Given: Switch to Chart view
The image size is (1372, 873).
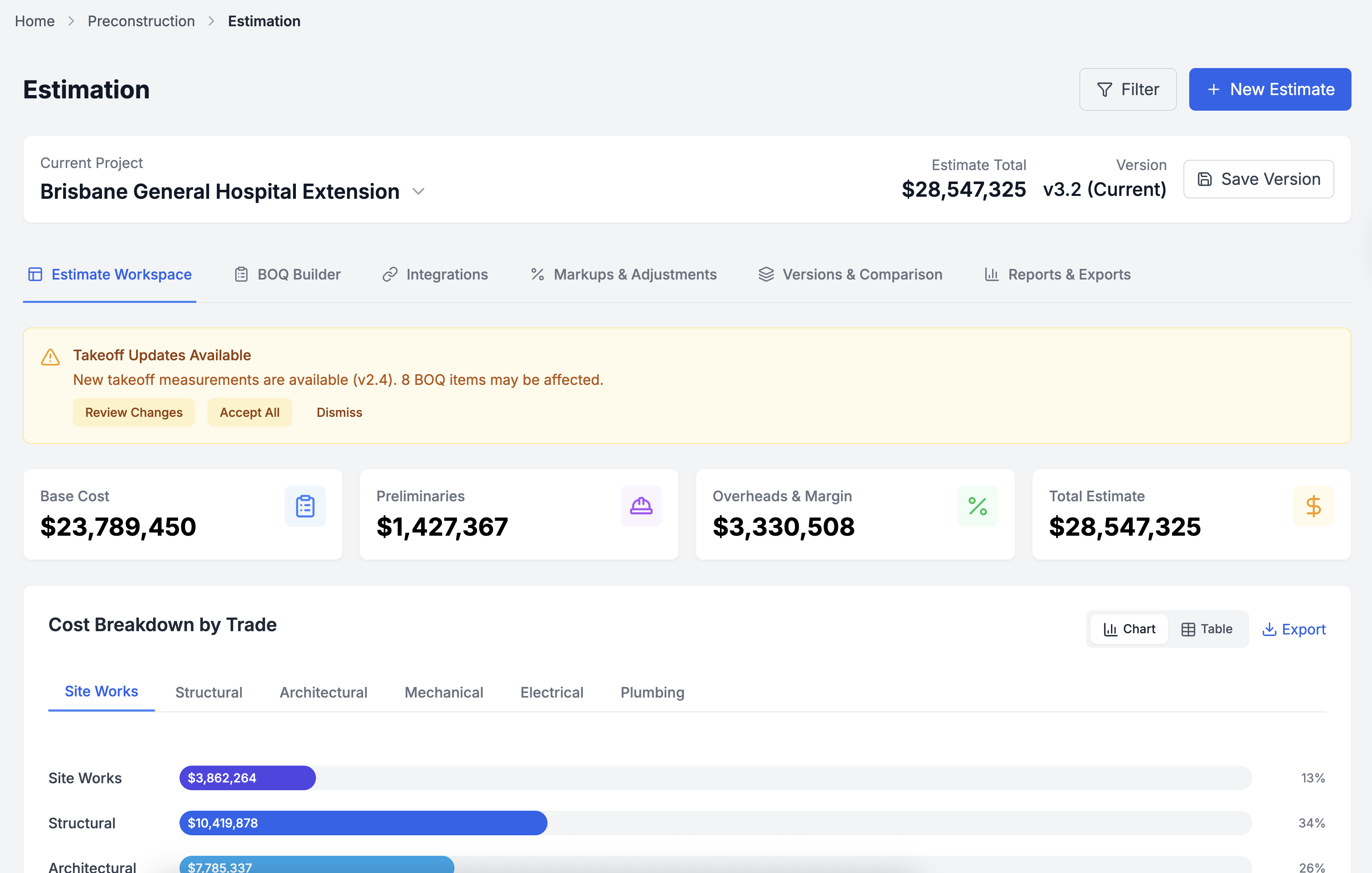Looking at the screenshot, I should 1129,629.
